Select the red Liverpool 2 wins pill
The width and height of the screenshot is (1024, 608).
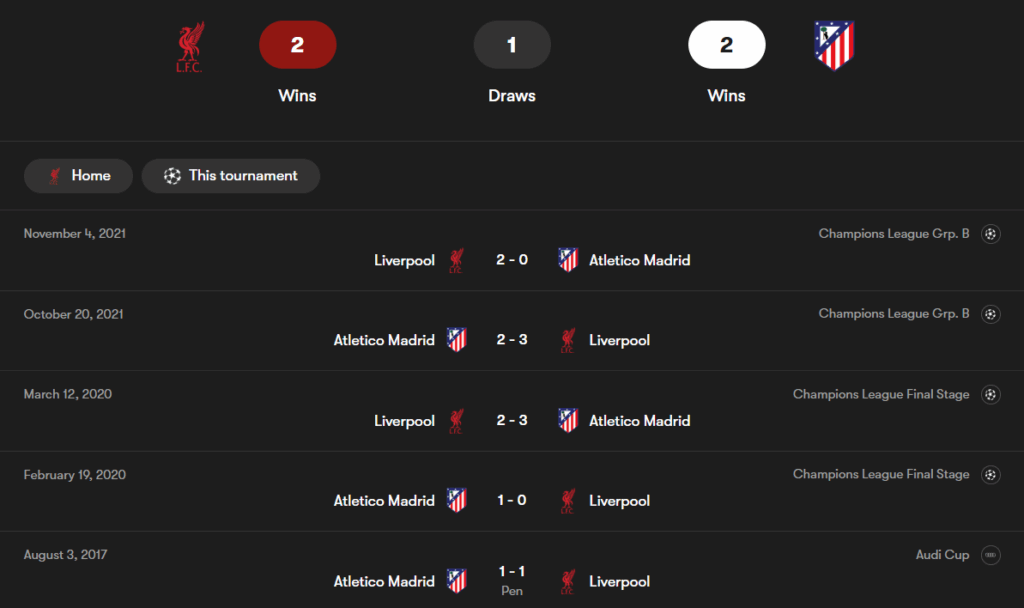297,44
